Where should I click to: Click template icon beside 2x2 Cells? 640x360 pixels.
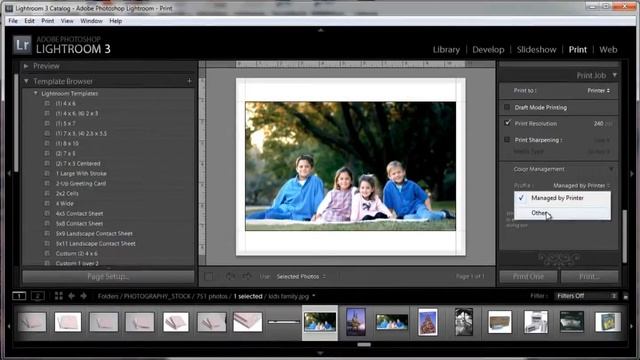pyautogui.click(x=47, y=193)
